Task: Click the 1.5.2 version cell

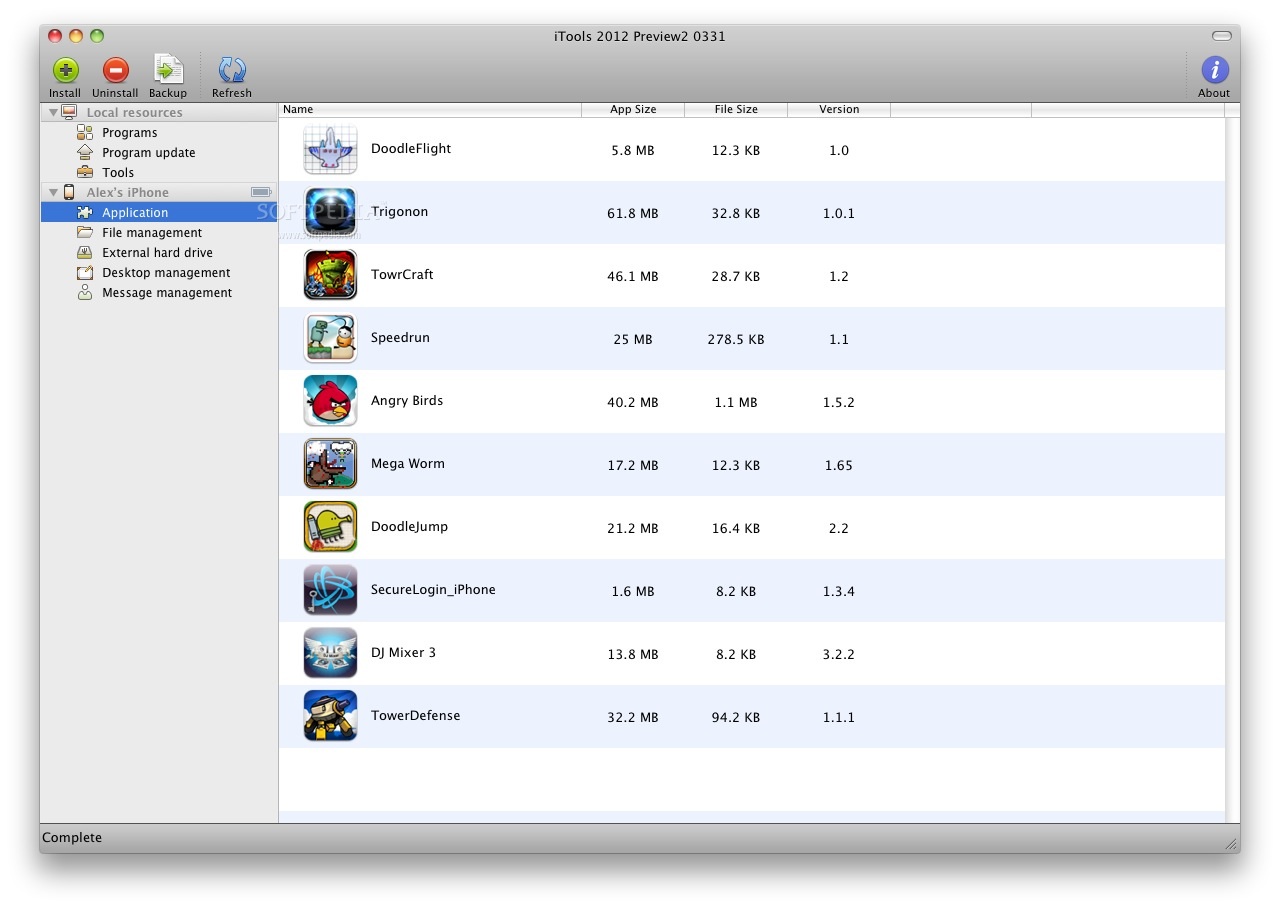Action: point(839,402)
